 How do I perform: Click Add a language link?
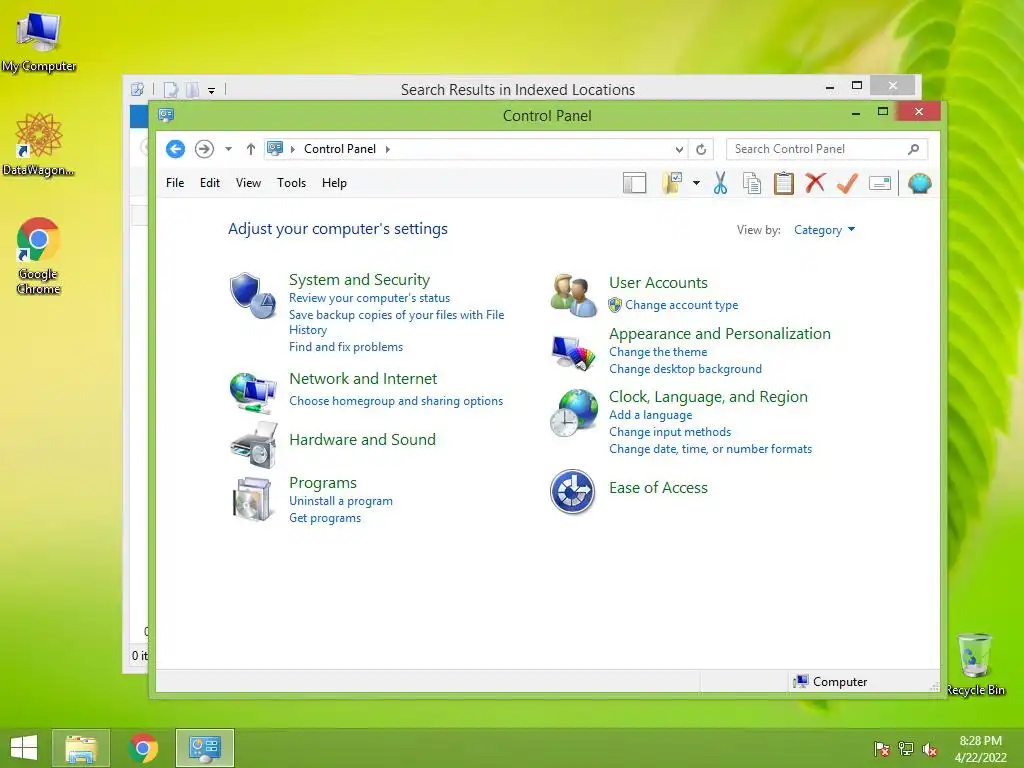pos(650,415)
